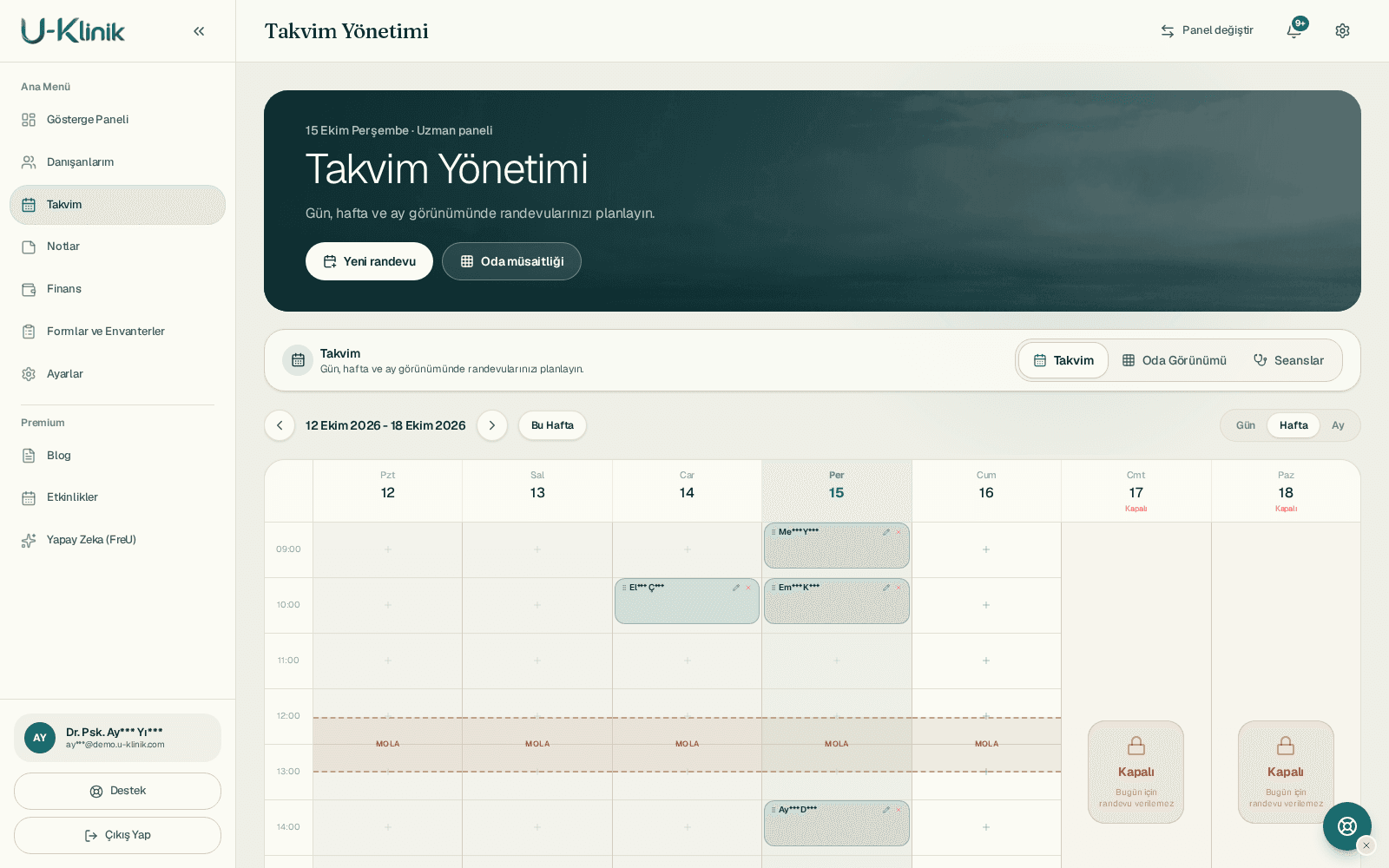Delete the Em***K*** appointment
Screen dimensions: 1389x868
coord(899,588)
